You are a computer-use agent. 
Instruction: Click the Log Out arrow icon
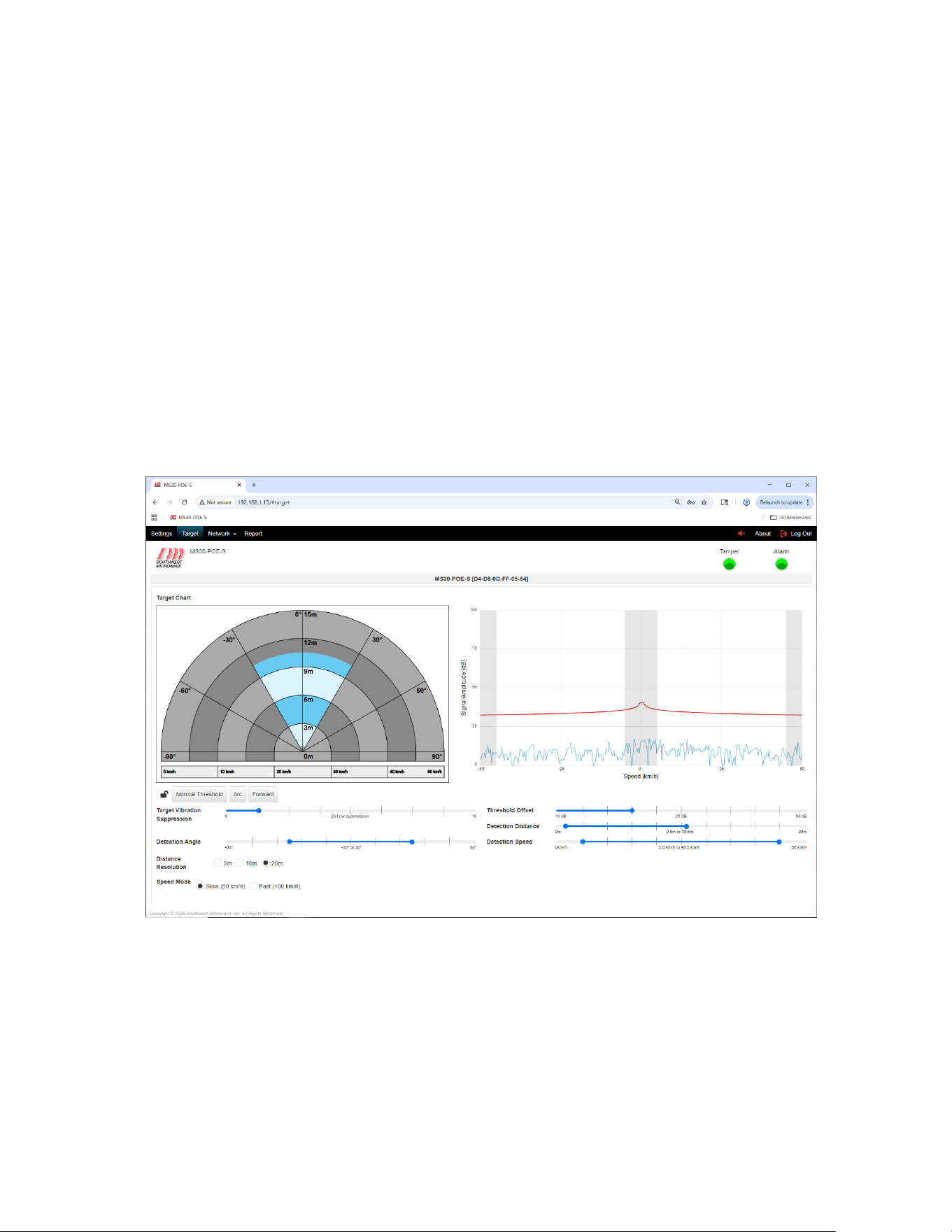[784, 534]
